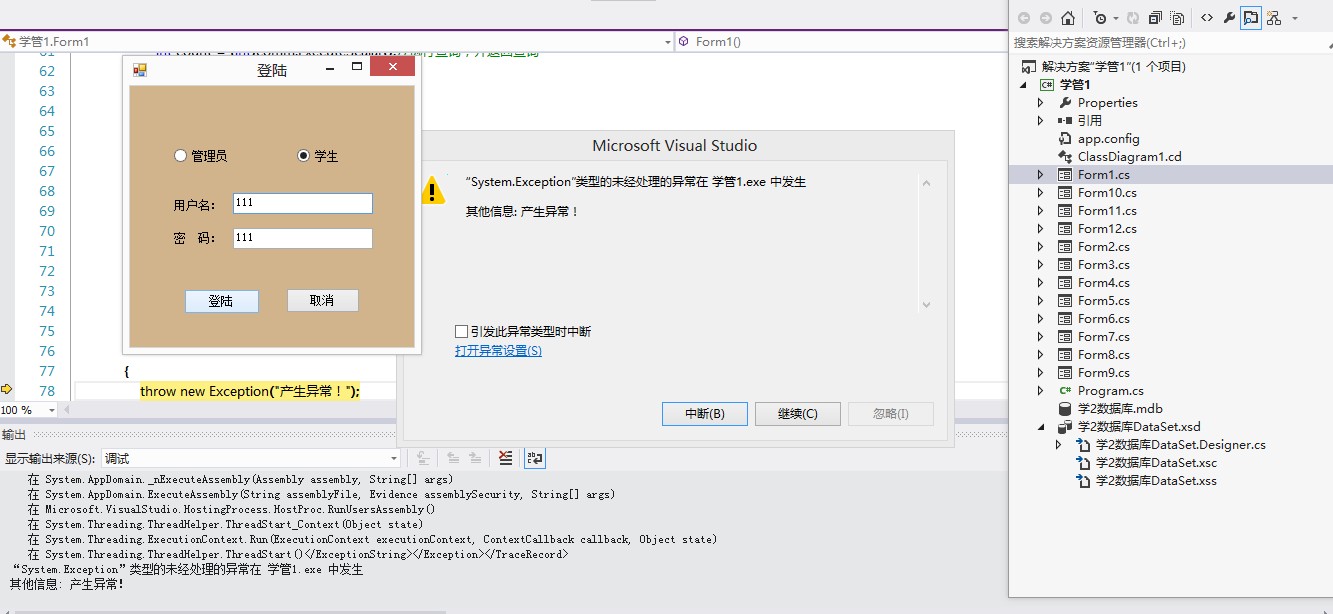Click the Properties wrench icon in the tree
Image resolution: width=1333 pixels, height=614 pixels.
click(x=1066, y=103)
